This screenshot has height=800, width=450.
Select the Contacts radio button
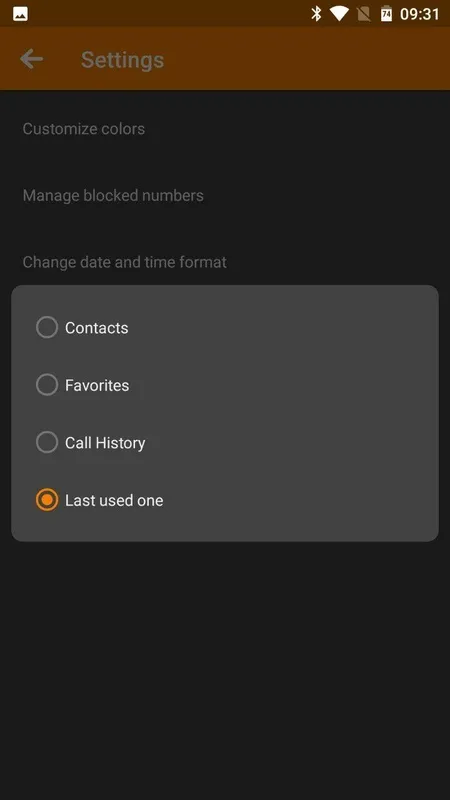pos(47,328)
